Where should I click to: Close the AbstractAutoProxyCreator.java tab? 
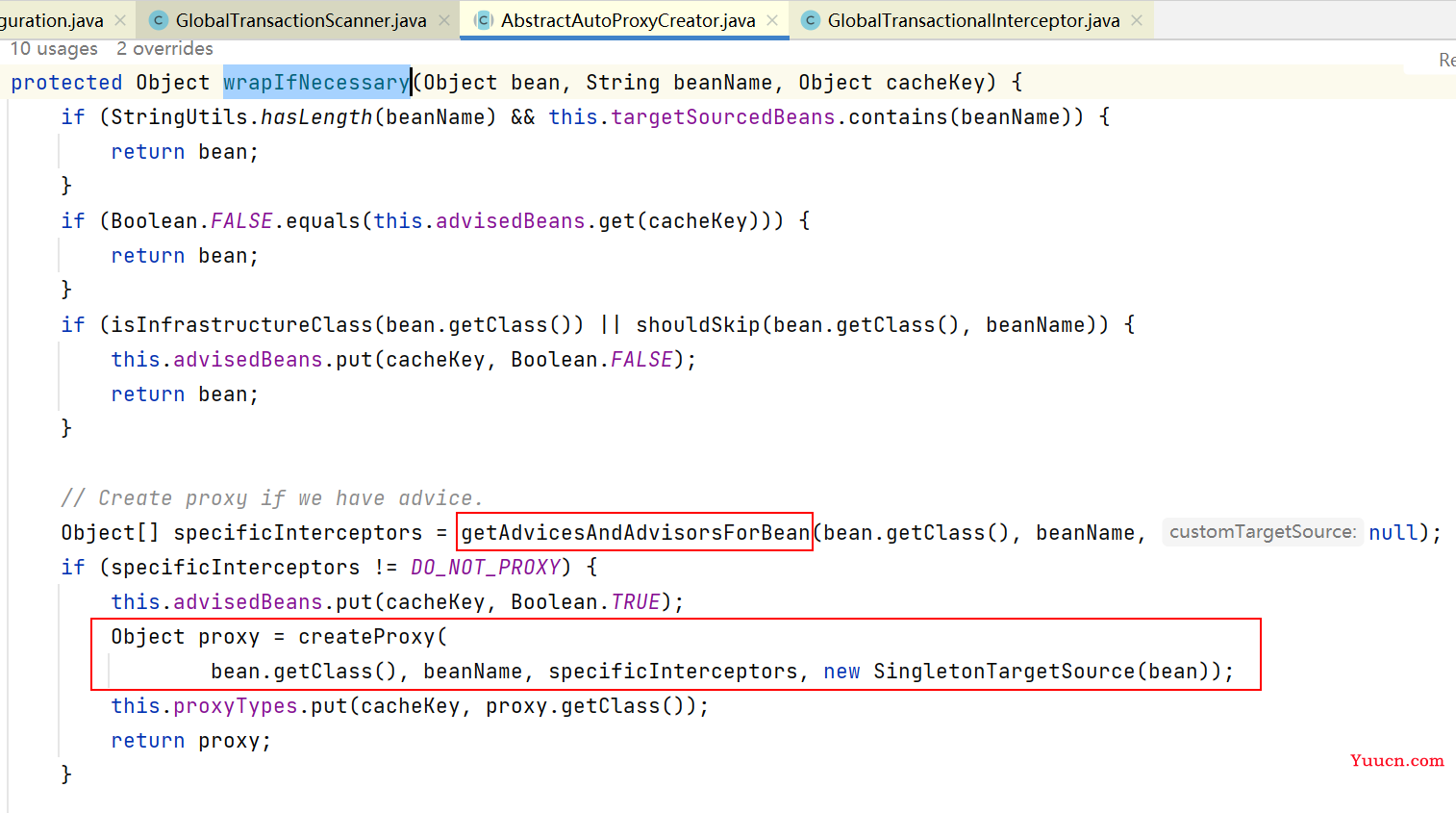point(772,20)
